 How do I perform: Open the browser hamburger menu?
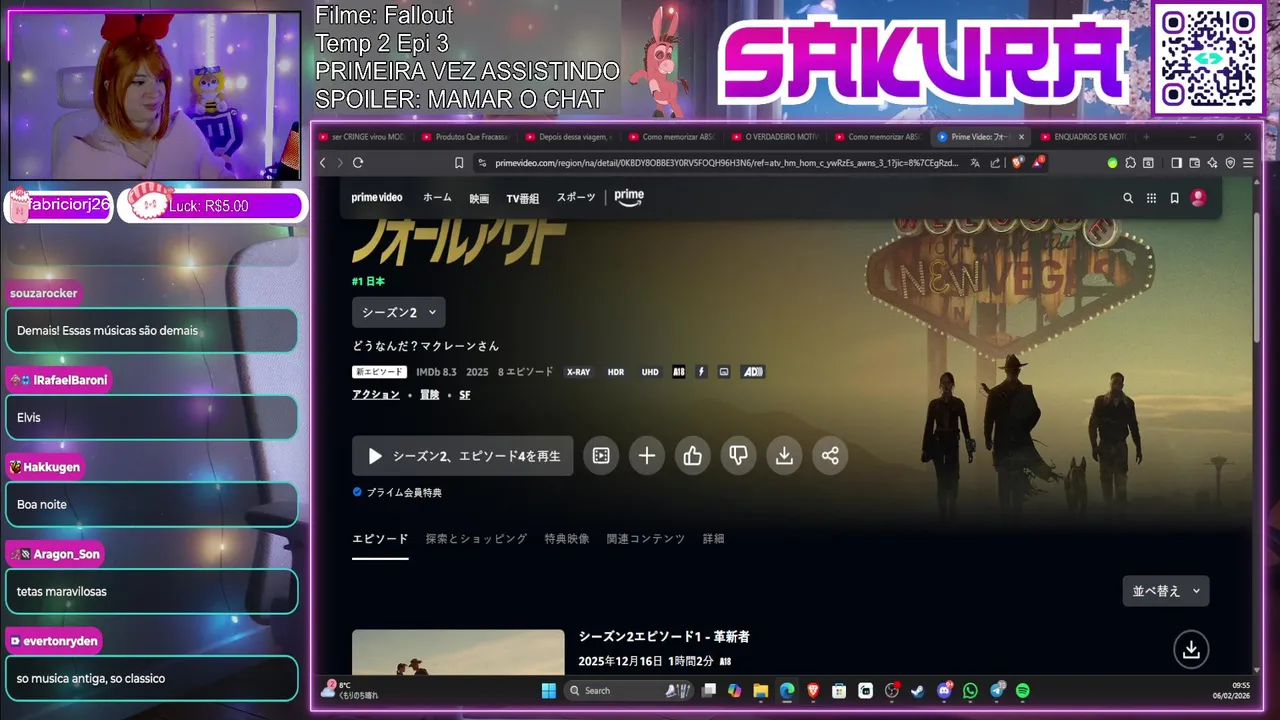(x=1247, y=163)
